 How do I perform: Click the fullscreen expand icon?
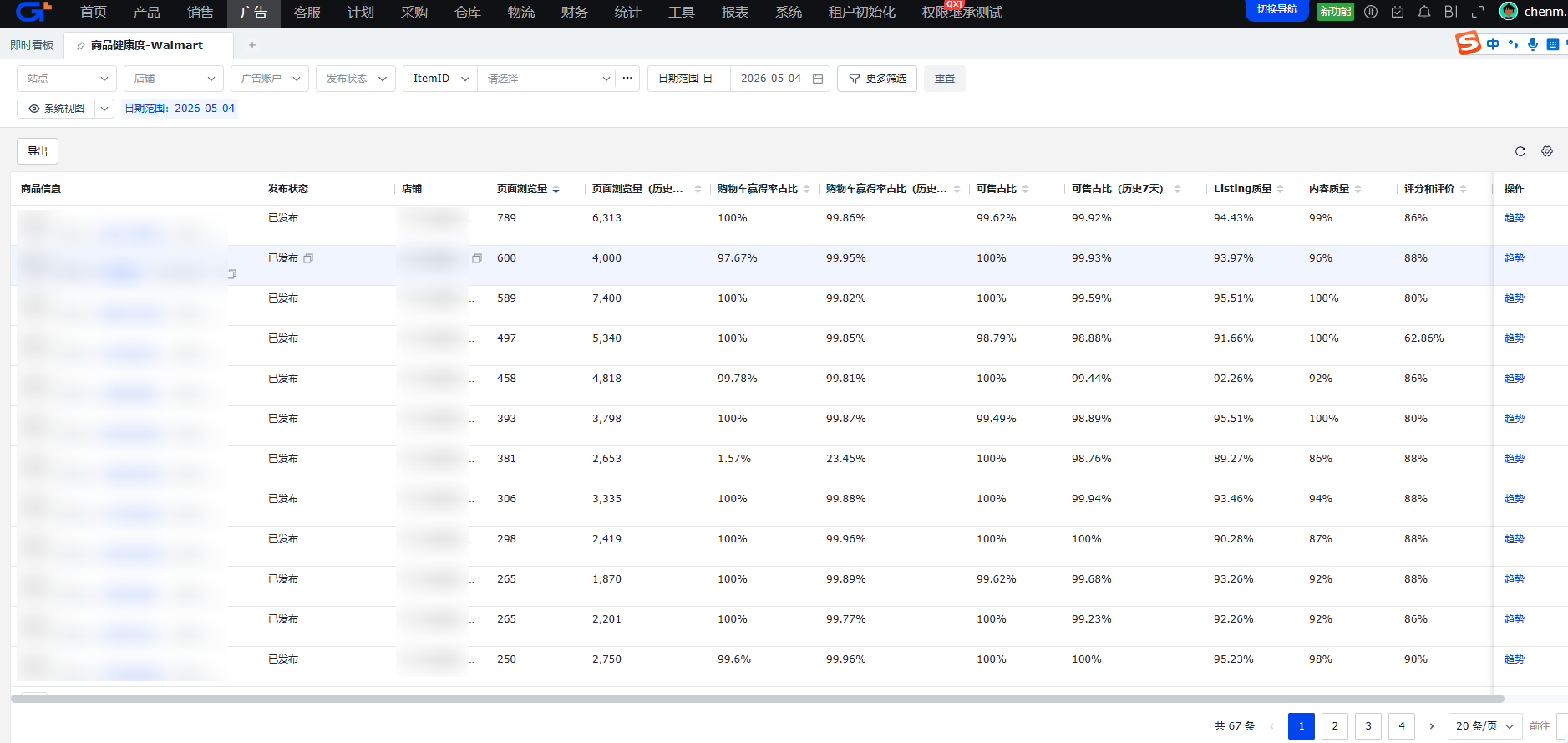coord(1478,12)
